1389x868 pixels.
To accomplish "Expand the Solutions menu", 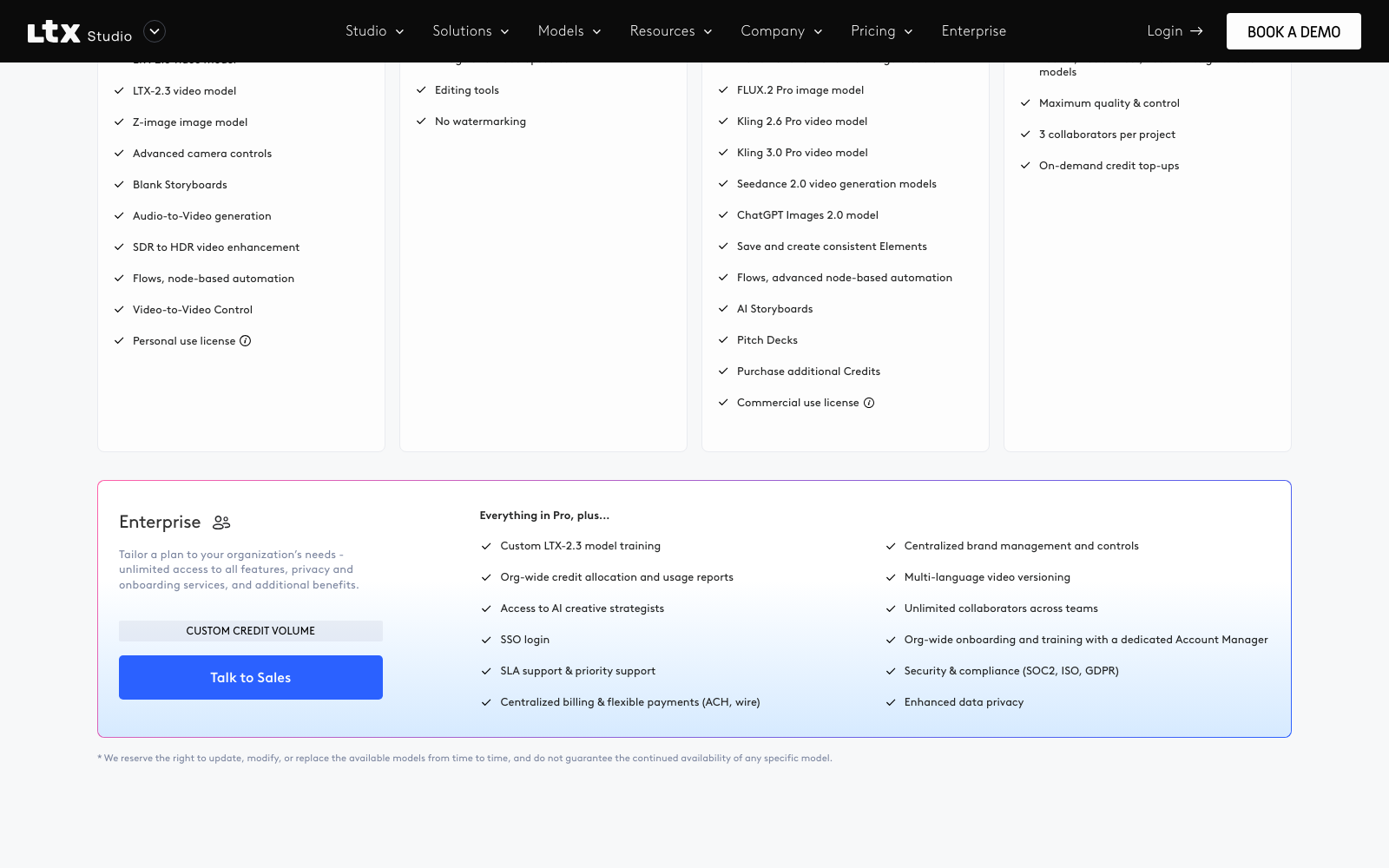I will (471, 31).
